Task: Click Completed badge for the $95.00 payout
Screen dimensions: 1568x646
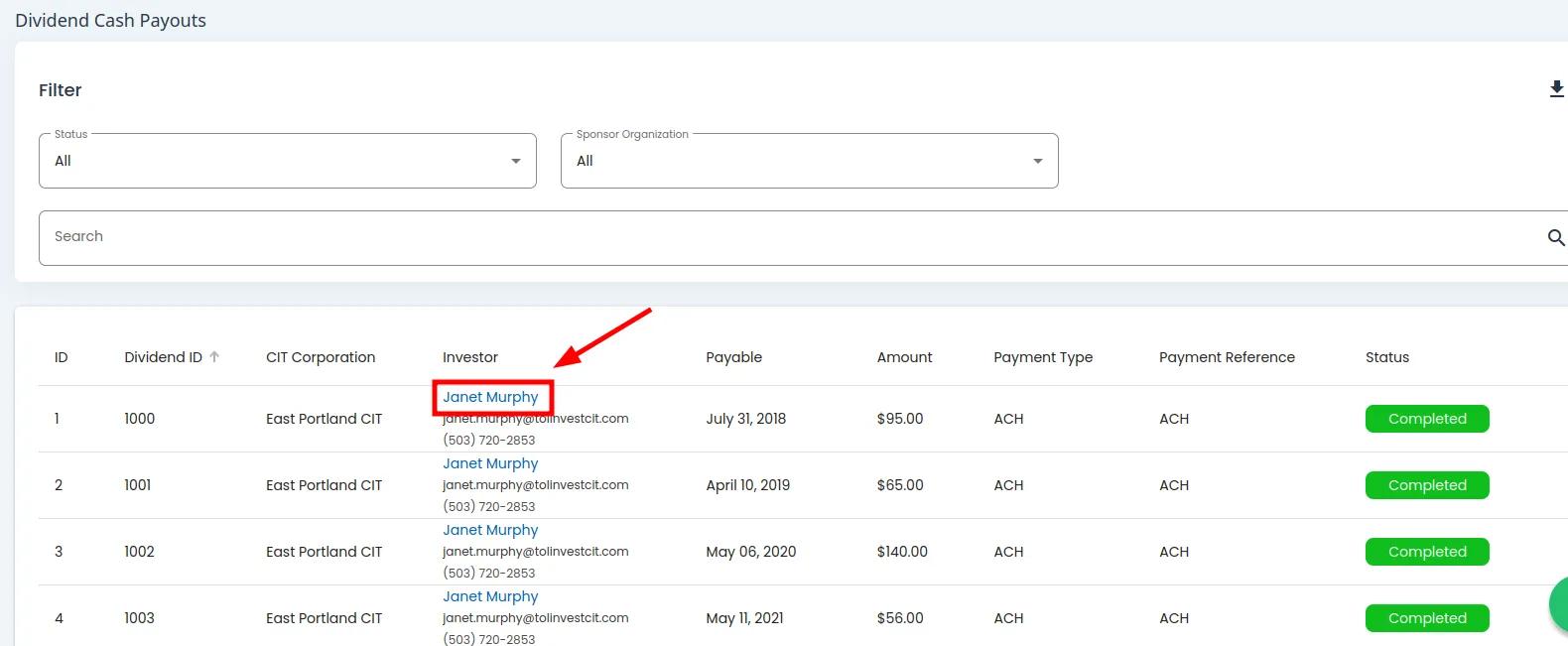Action: pyautogui.click(x=1426, y=419)
